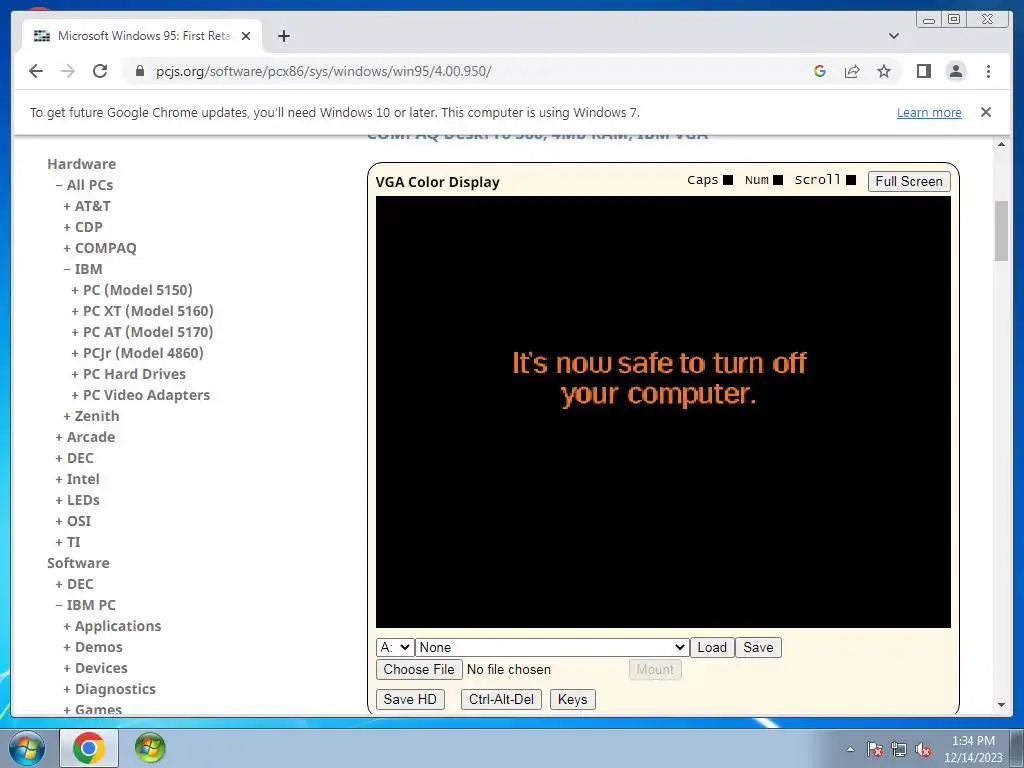Close the Microsoft Windows 95 tab

(246, 36)
